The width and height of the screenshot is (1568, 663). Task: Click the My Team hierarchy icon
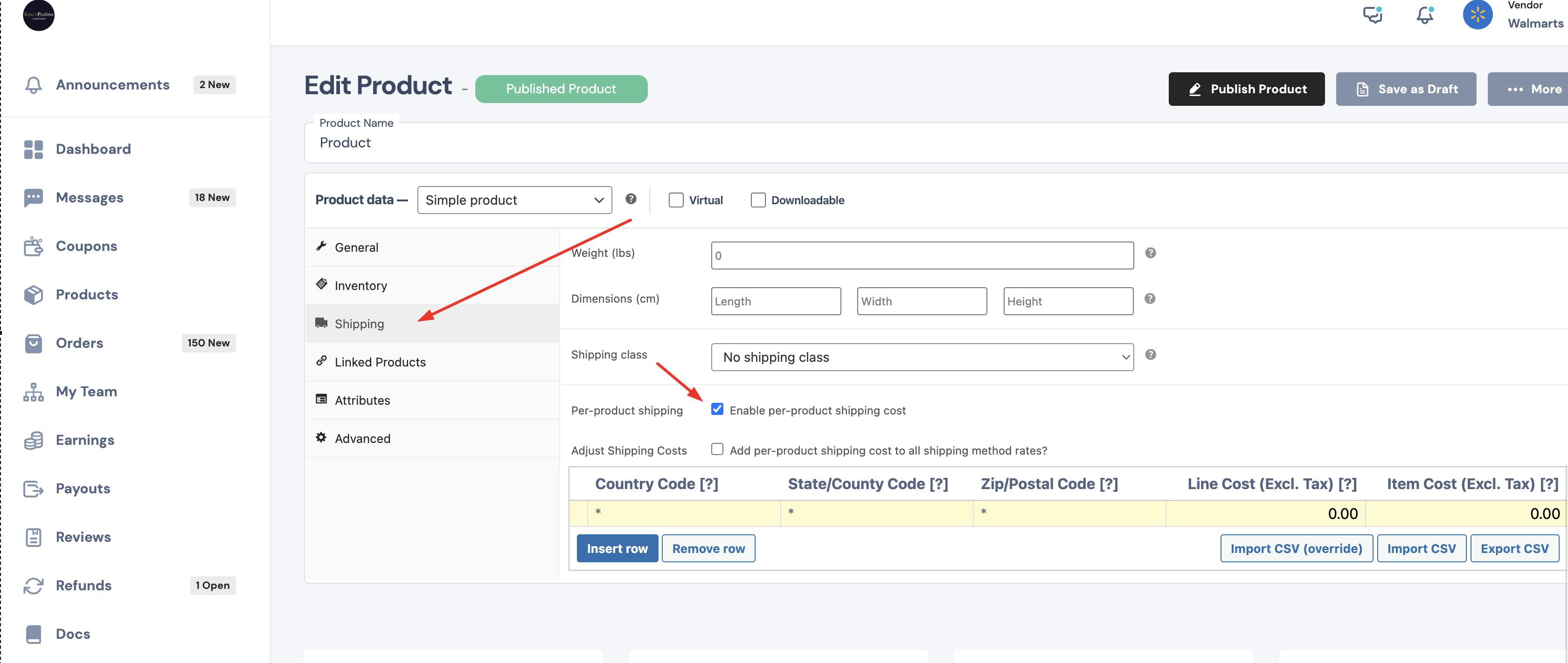[34, 392]
